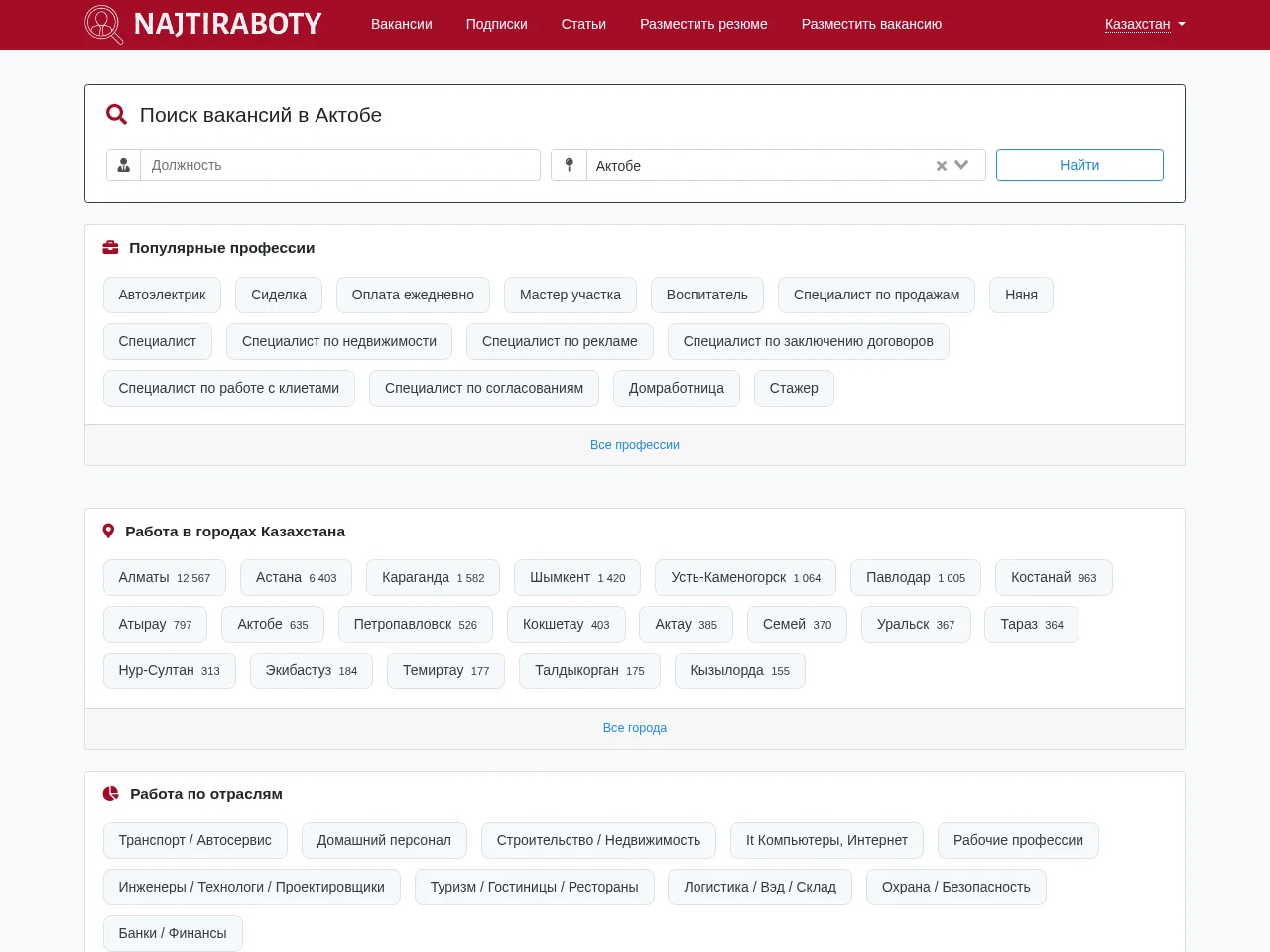Pick the Мастер участка profession
1270x952 pixels.
[x=571, y=295]
